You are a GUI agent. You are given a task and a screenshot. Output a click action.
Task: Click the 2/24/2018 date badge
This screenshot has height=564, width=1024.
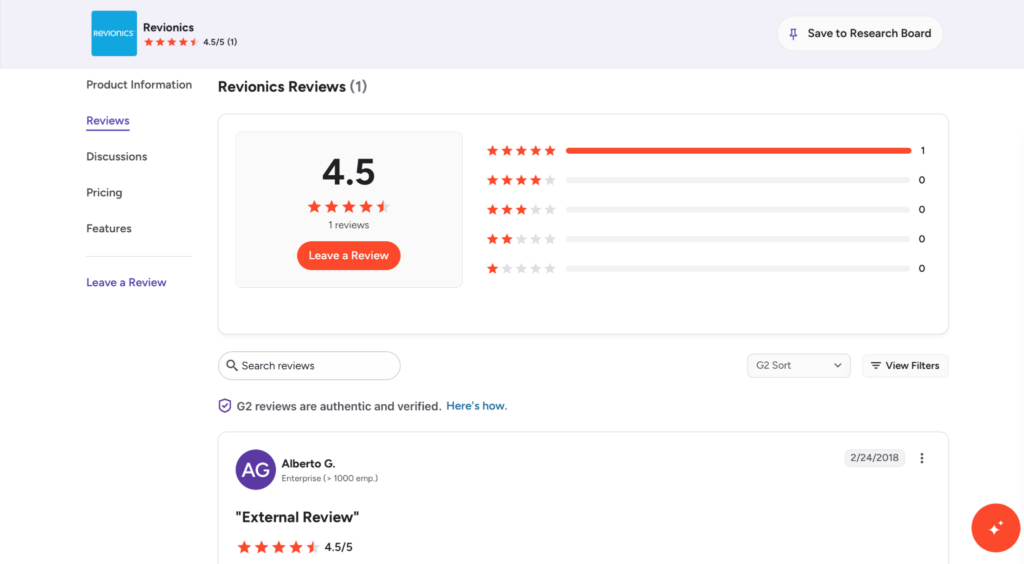coord(874,458)
